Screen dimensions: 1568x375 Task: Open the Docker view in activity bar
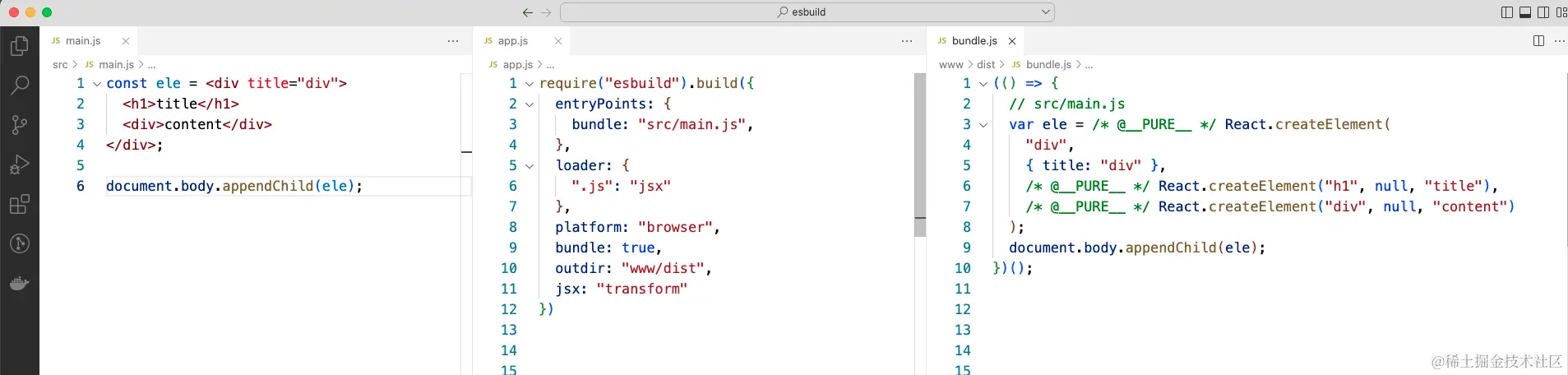20,284
